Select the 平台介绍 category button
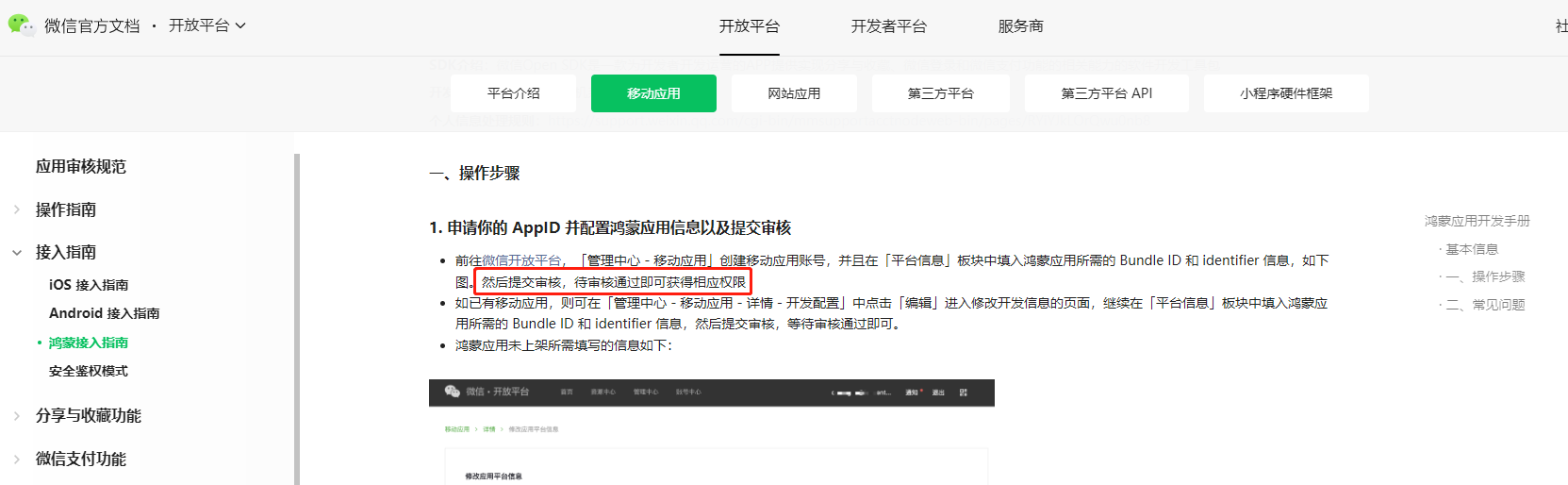1568x485 pixels. click(513, 93)
